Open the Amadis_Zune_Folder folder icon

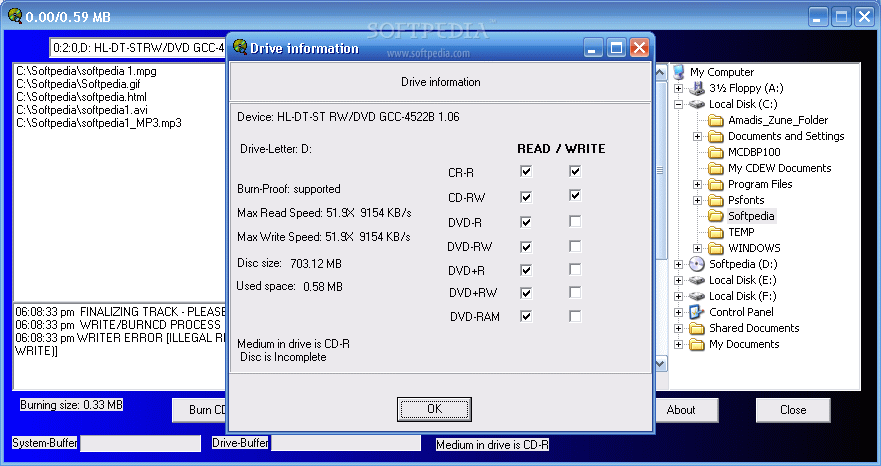coord(715,120)
